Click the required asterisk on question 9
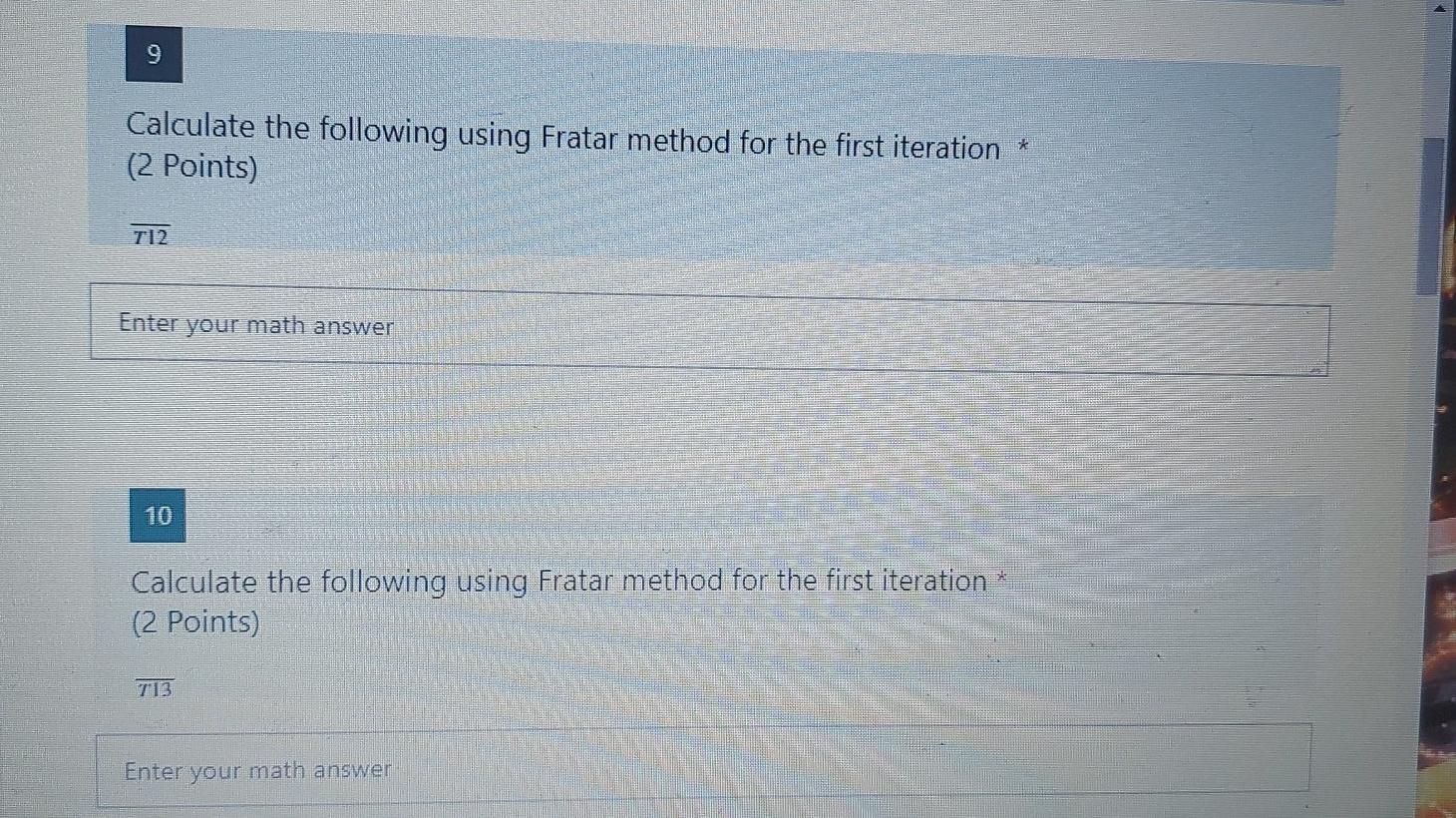The image size is (1456, 818). tap(1023, 147)
